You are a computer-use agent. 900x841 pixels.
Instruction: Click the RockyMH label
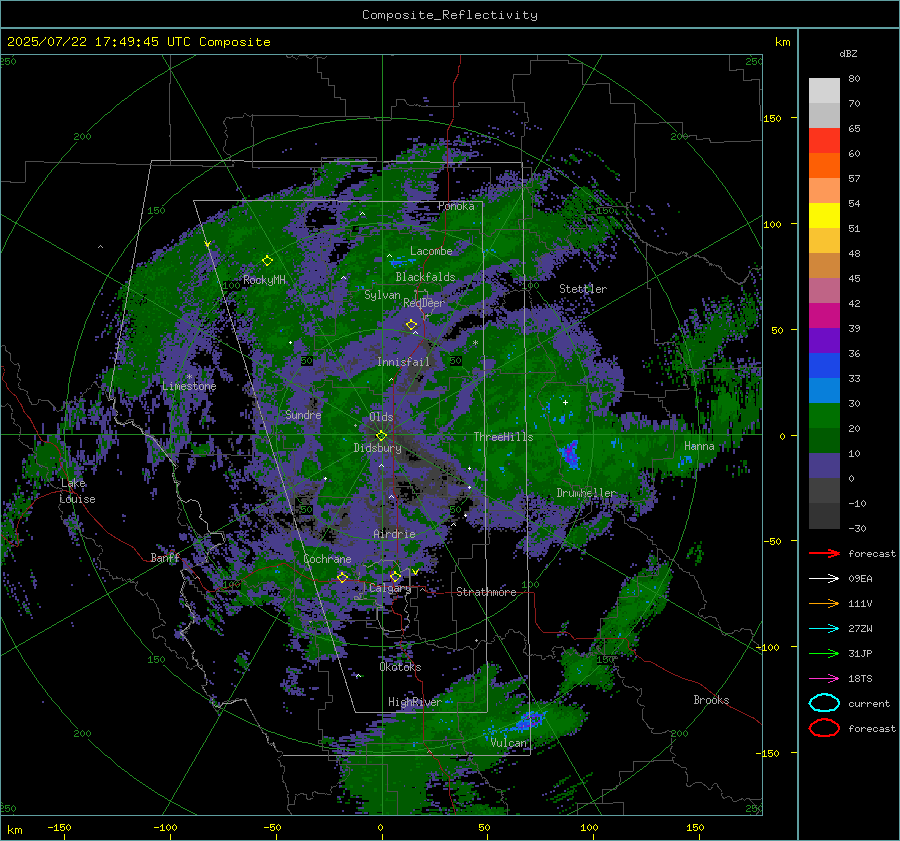[264, 280]
